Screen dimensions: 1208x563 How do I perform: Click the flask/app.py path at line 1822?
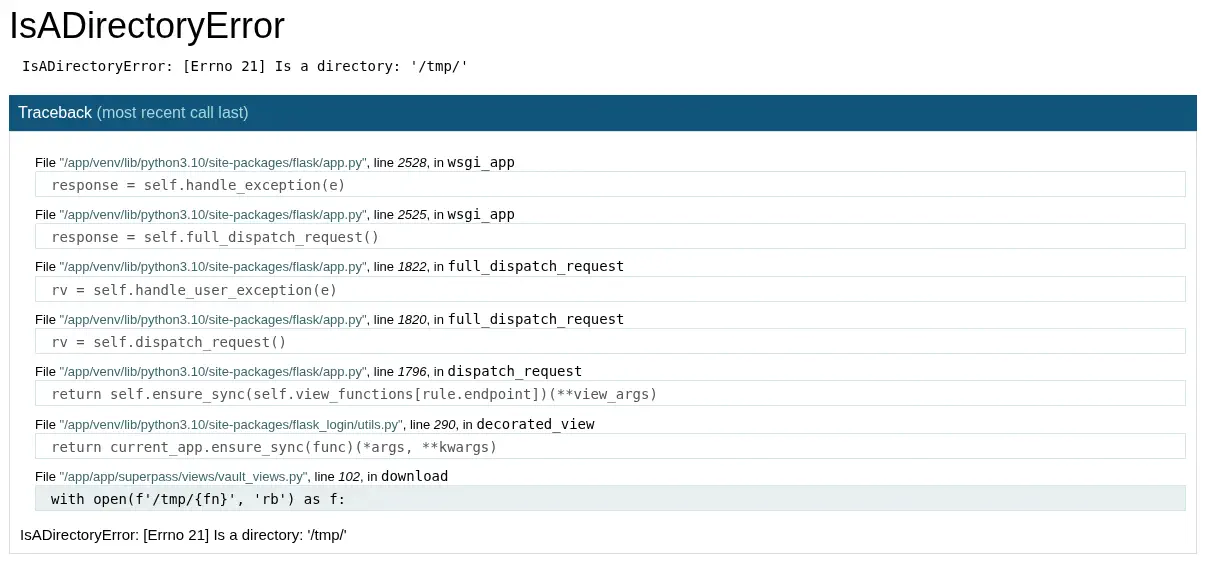tap(212, 267)
